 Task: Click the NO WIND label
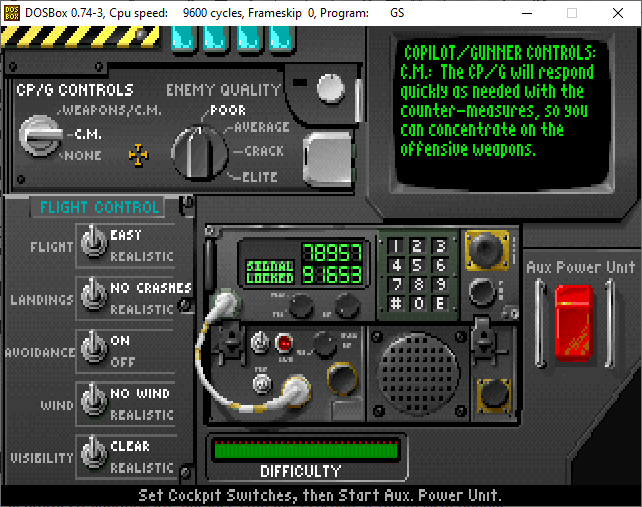coord(140,393)
